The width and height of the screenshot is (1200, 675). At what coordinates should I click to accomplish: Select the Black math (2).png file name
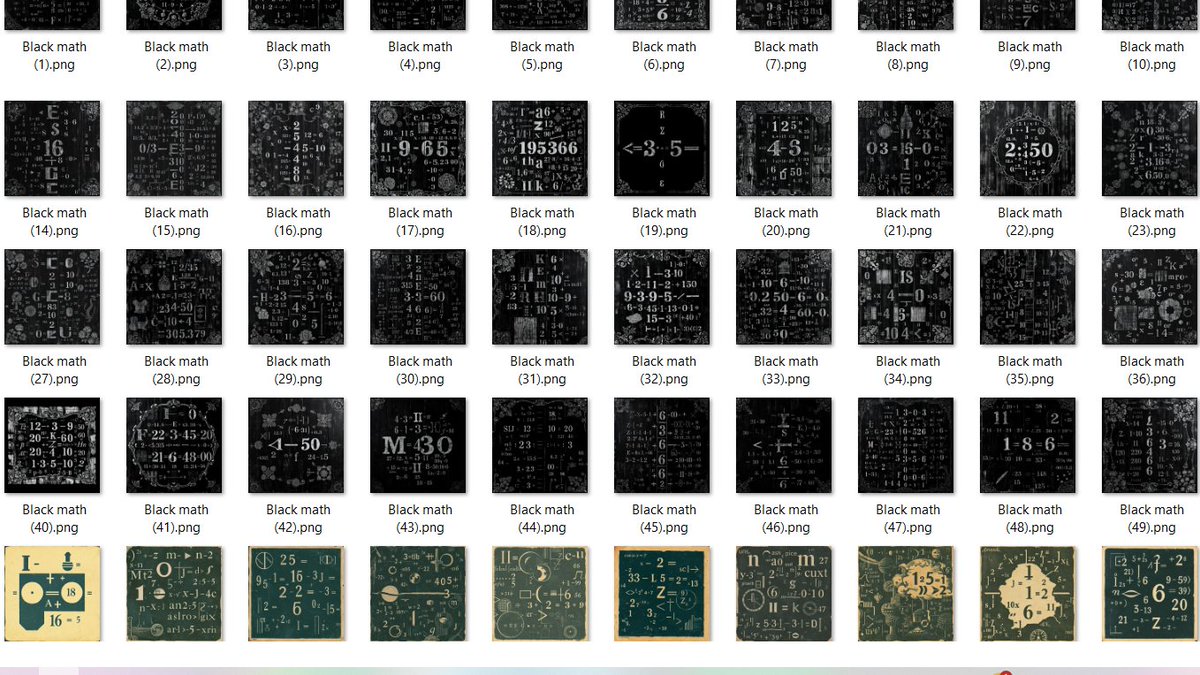(176, 56)
